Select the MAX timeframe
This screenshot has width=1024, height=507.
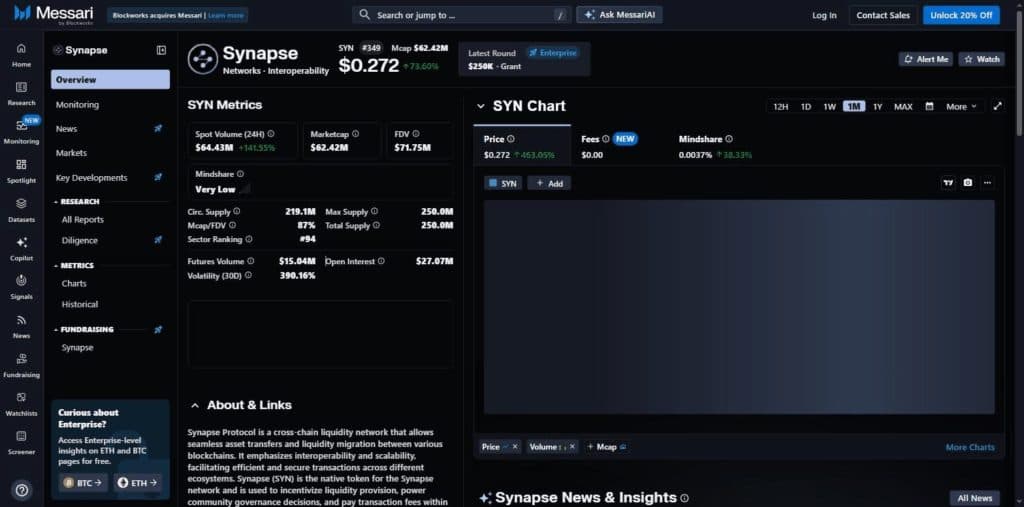(x=903, y=106)
